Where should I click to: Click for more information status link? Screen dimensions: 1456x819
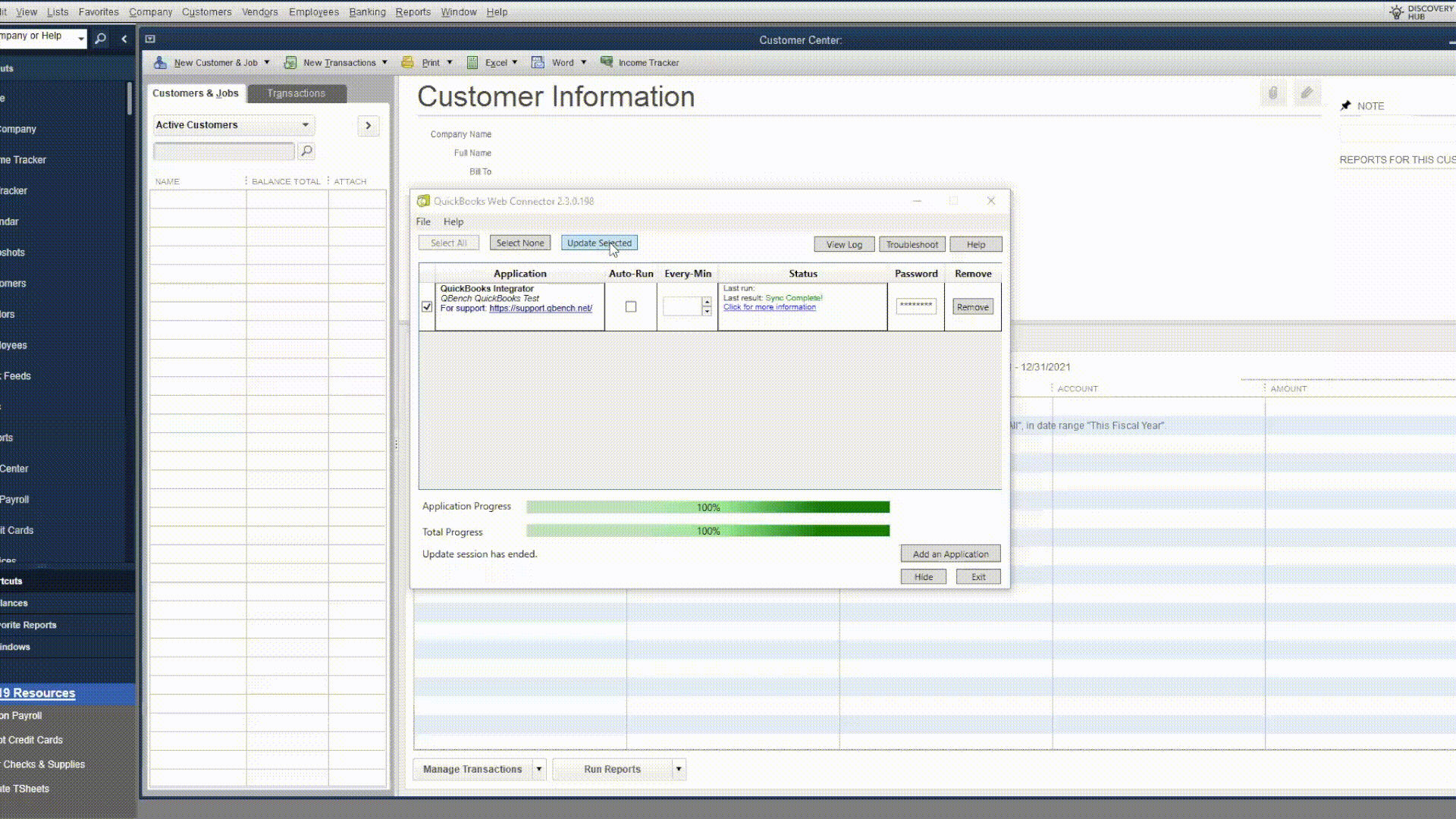tap(770, 307)
